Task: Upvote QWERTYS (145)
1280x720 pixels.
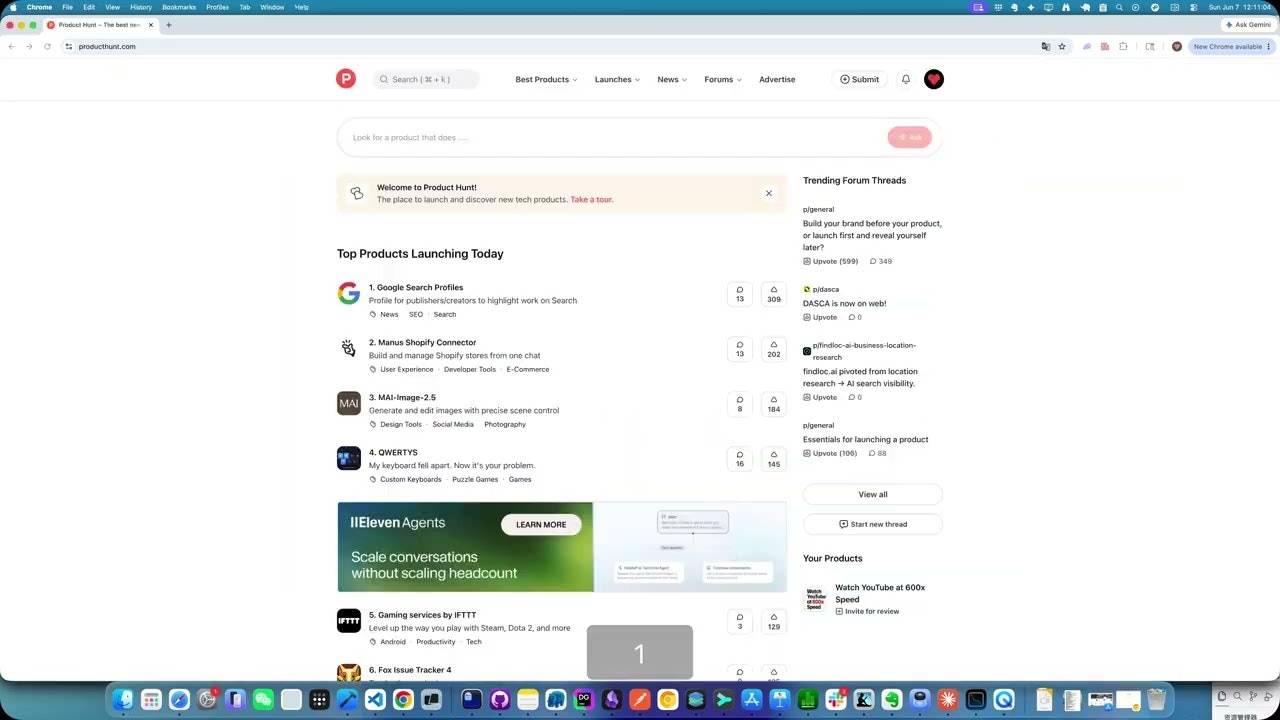Action: click(x=774, y=459)
